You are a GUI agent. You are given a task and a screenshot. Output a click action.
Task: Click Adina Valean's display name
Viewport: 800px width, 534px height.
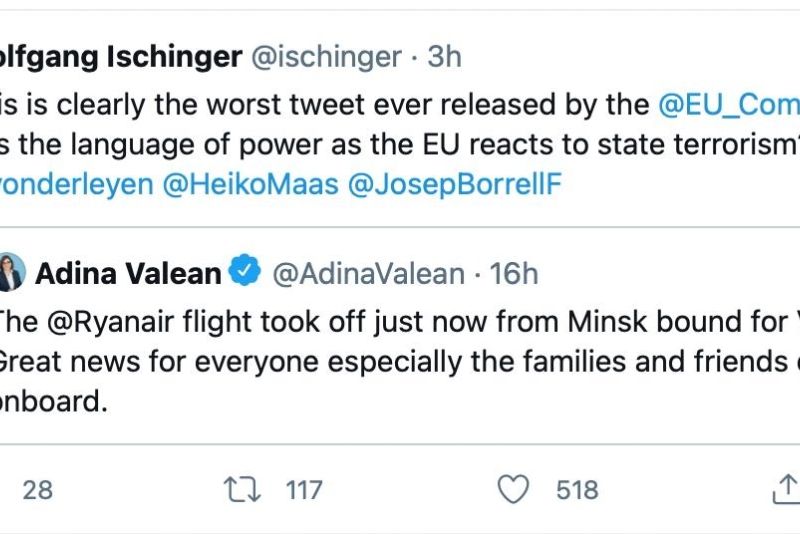[128, 274]
